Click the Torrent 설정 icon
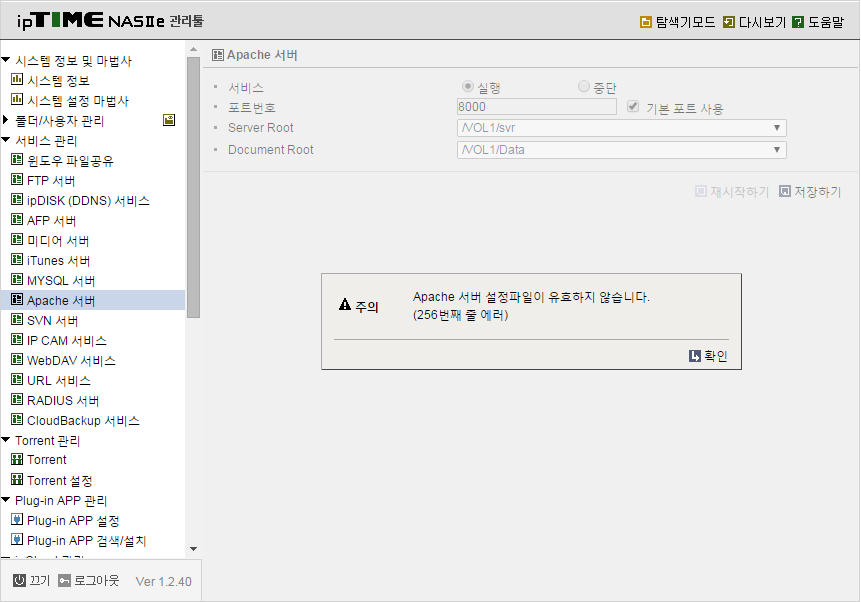Viewport: 861px width, 602px height. pyautogui.click(x=17, y=480)
